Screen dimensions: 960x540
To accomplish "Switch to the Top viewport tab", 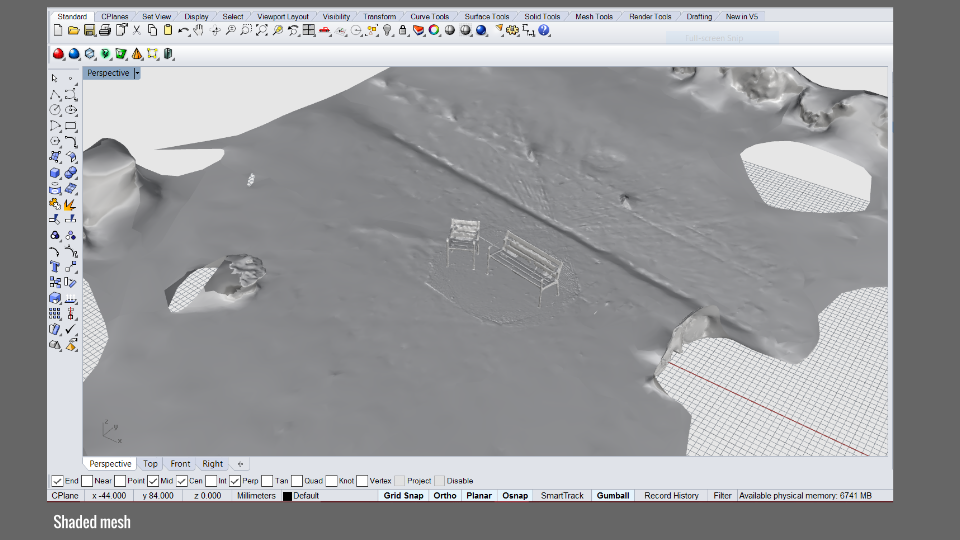I will click(x=150, y=464).
